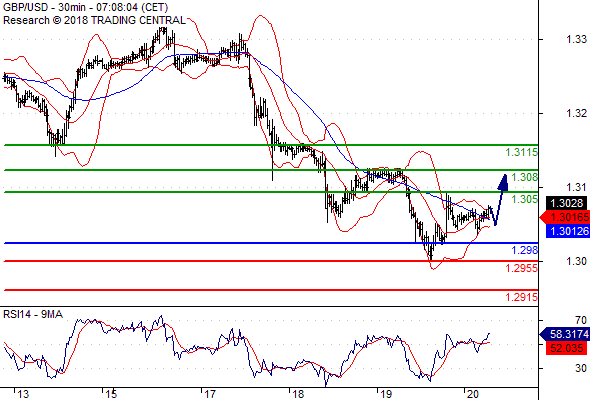590x400 pixels.
Task: Click the red 52.035 RSI MA tag
Action: (567, 348)
